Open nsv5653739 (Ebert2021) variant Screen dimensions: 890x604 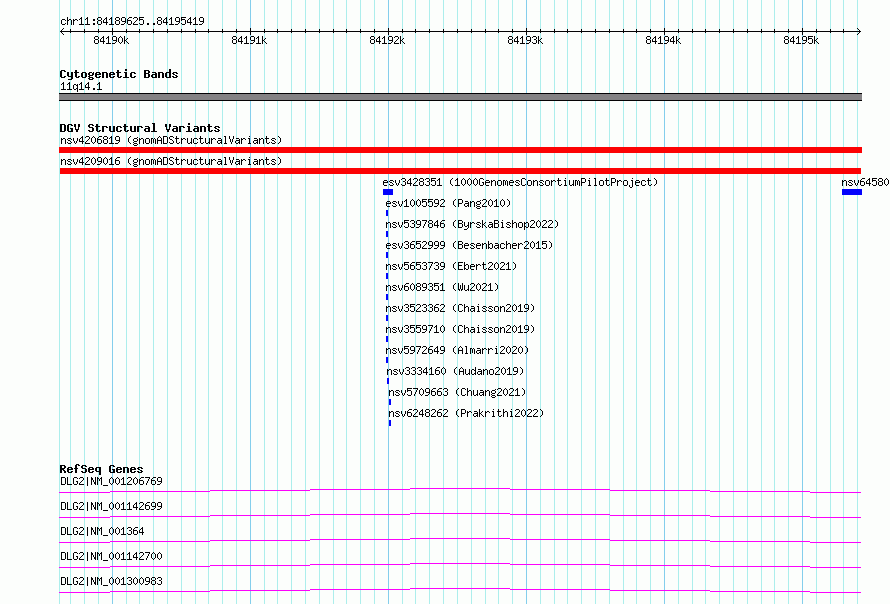(451, 266)
